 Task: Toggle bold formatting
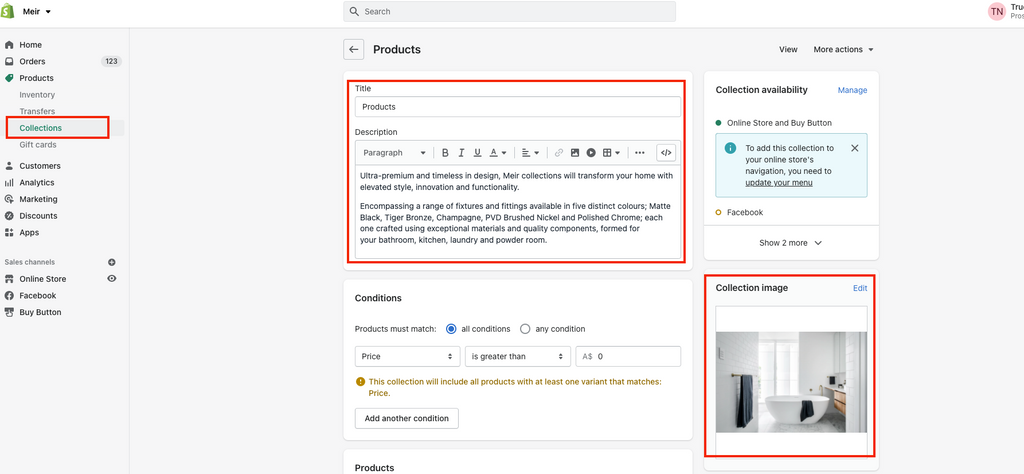click(445, 153)
